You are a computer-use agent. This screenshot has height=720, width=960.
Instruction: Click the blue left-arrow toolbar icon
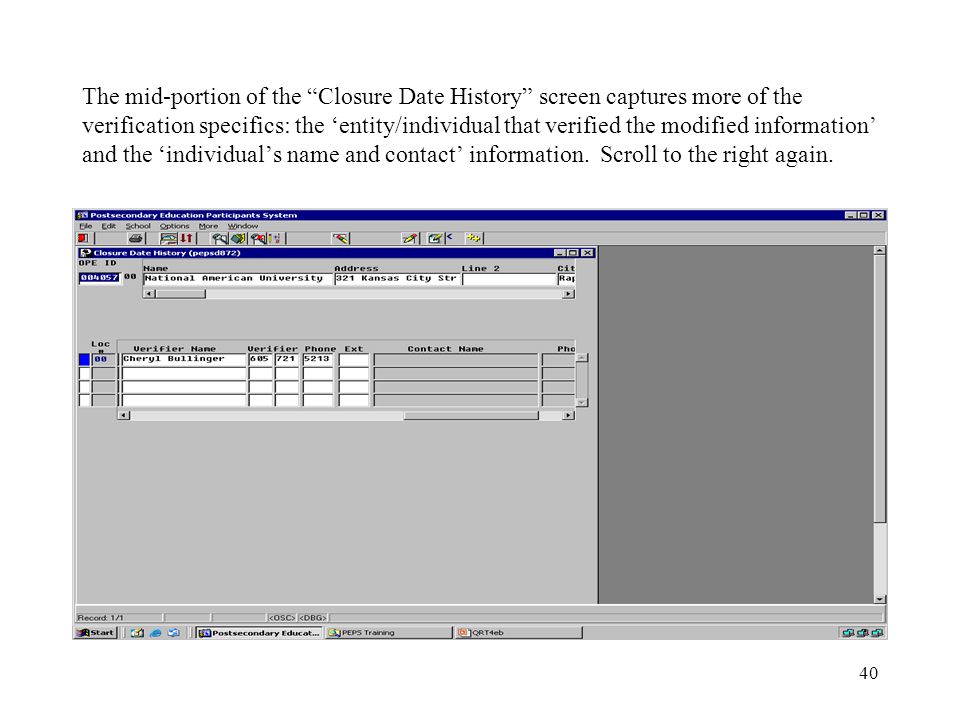(450, 237)
